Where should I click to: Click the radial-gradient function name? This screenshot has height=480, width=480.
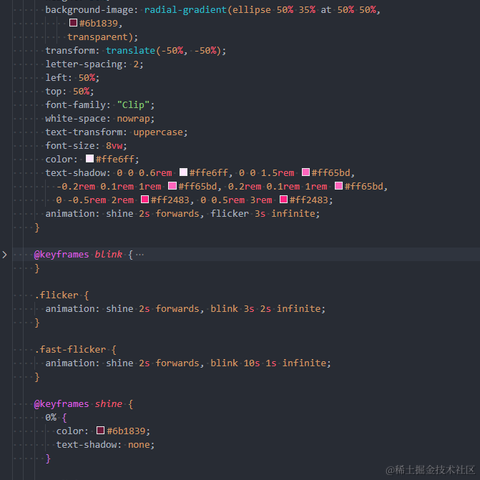(x=186, y=10)
